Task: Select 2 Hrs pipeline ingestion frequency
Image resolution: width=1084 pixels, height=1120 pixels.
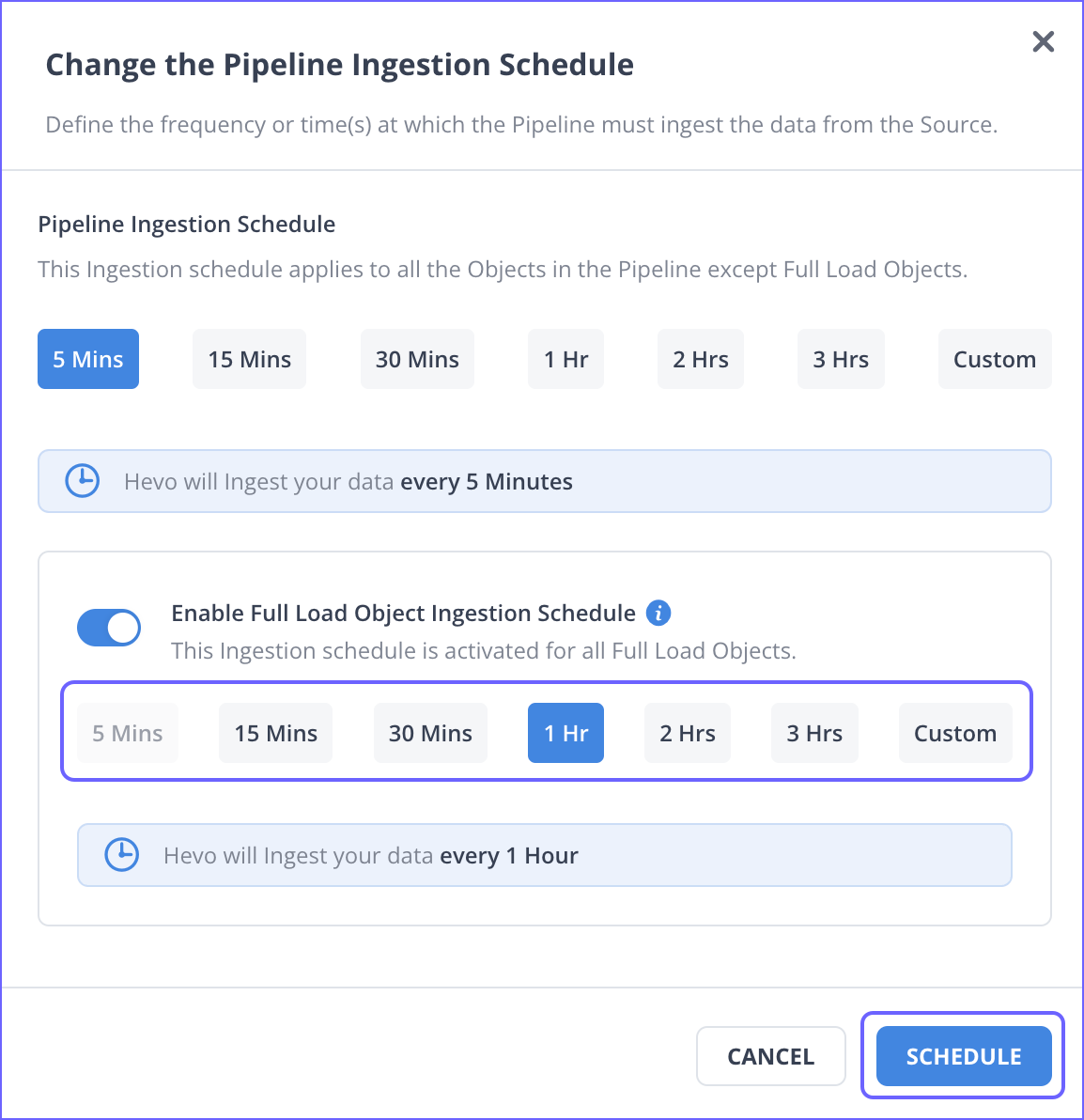Action: pyautogui.click(x=701, y=359)
